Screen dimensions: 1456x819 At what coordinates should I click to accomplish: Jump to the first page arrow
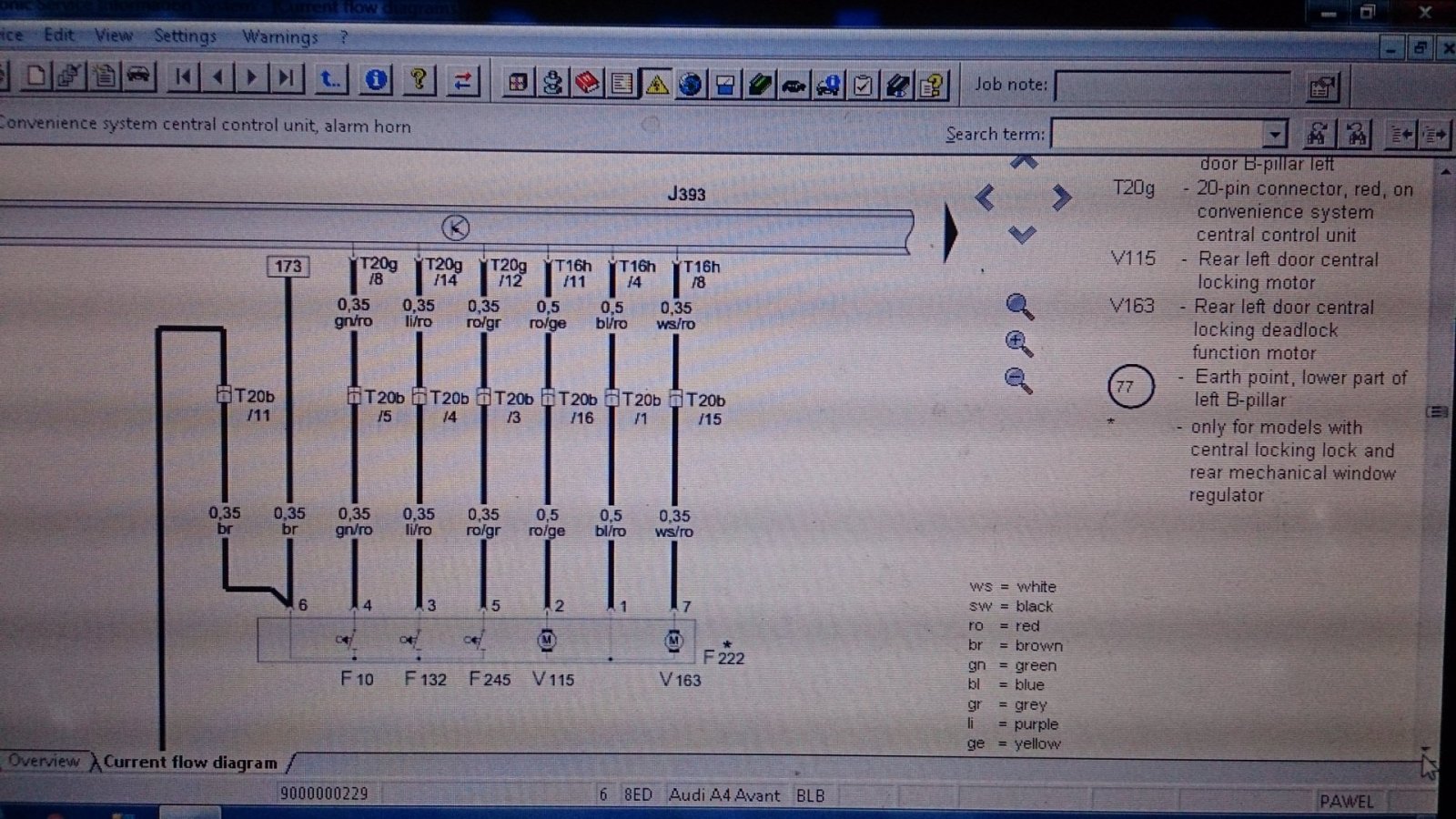184,77
